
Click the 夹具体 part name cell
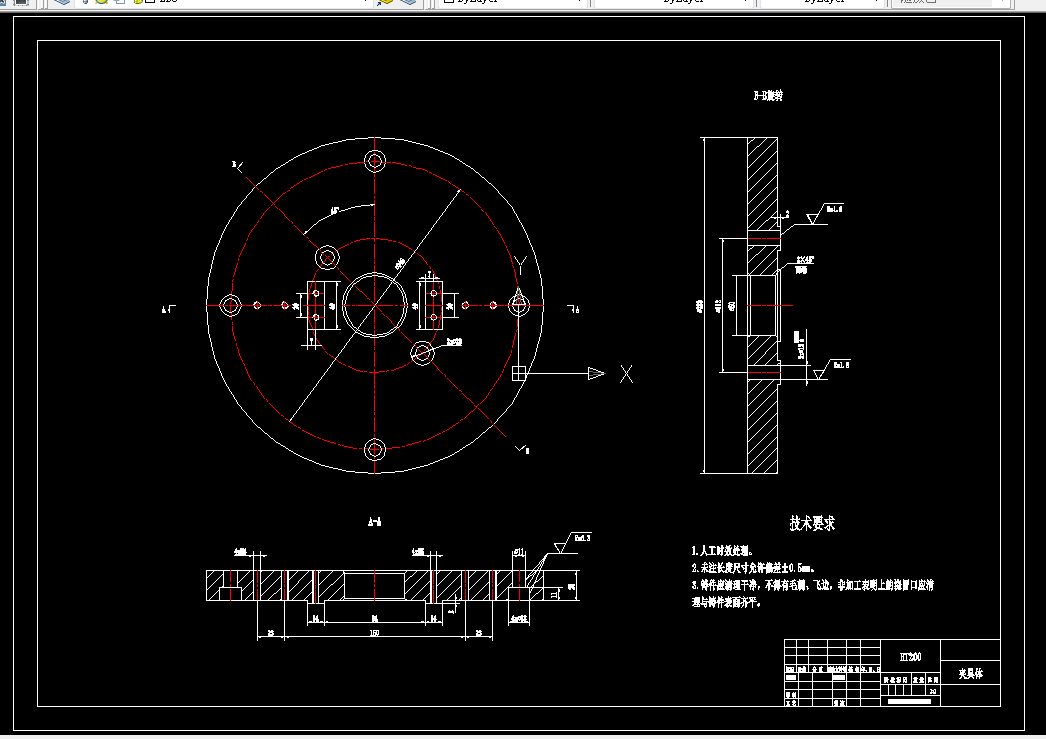pos(971,674)
